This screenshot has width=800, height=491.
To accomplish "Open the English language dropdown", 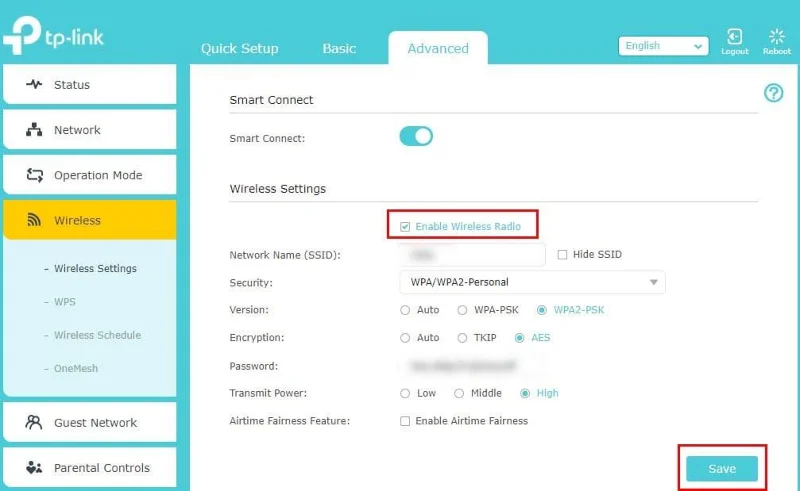I will pos(663,46).
